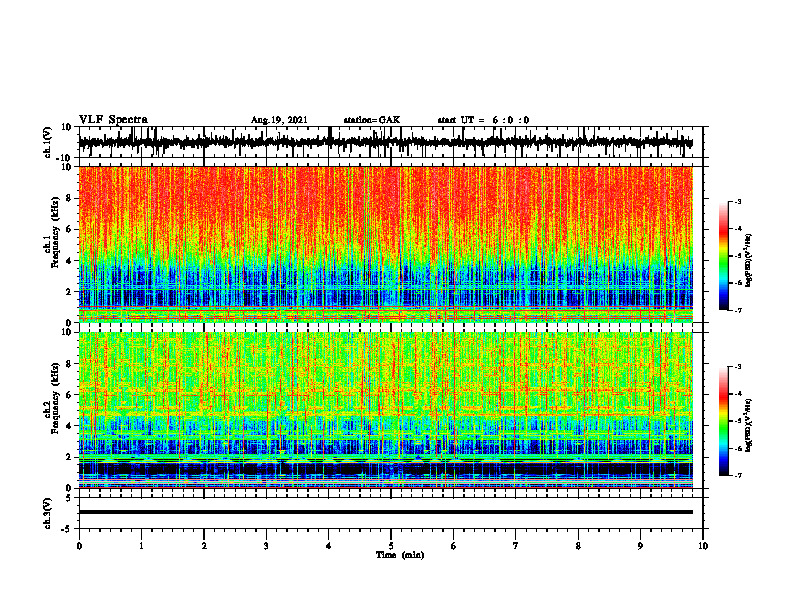The width and height of the screenshot is (792, 612).
Task: Click the "start UT = 6 : 0 : 0" label
Action: pyautogui.click(x=483, y=120)
